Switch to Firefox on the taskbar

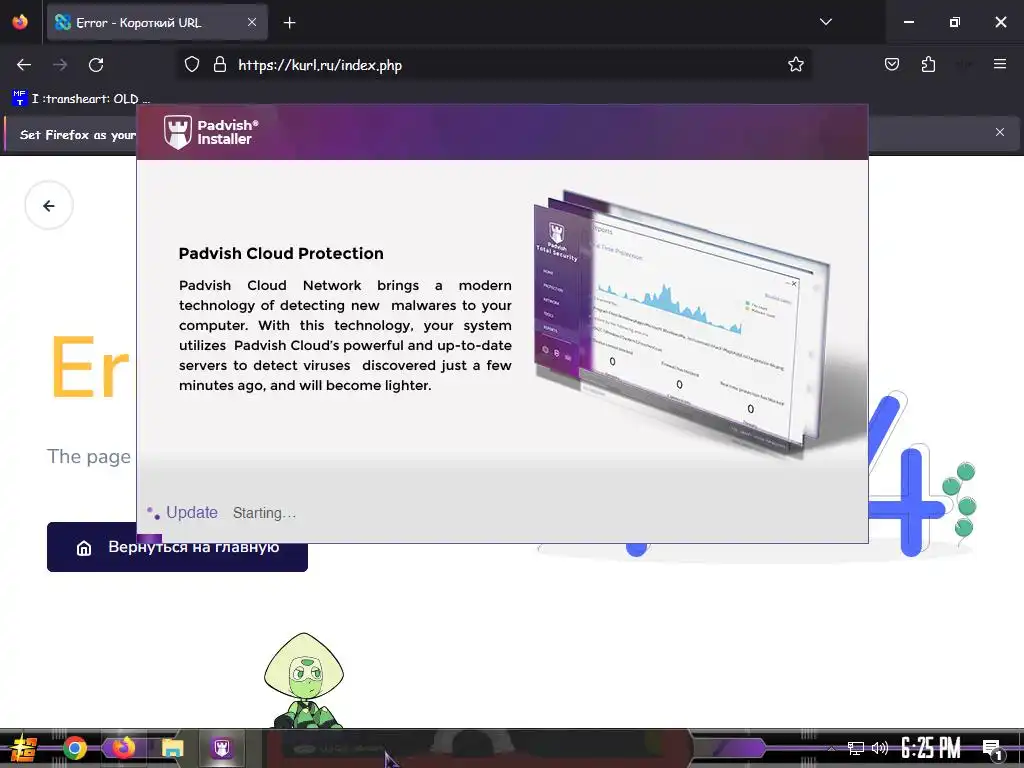click(123, 748)
